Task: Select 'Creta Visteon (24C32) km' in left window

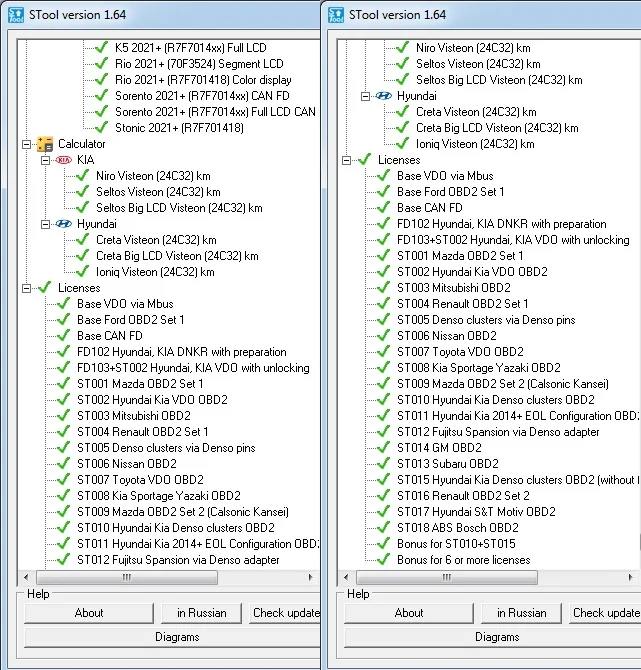Action: 156,240
